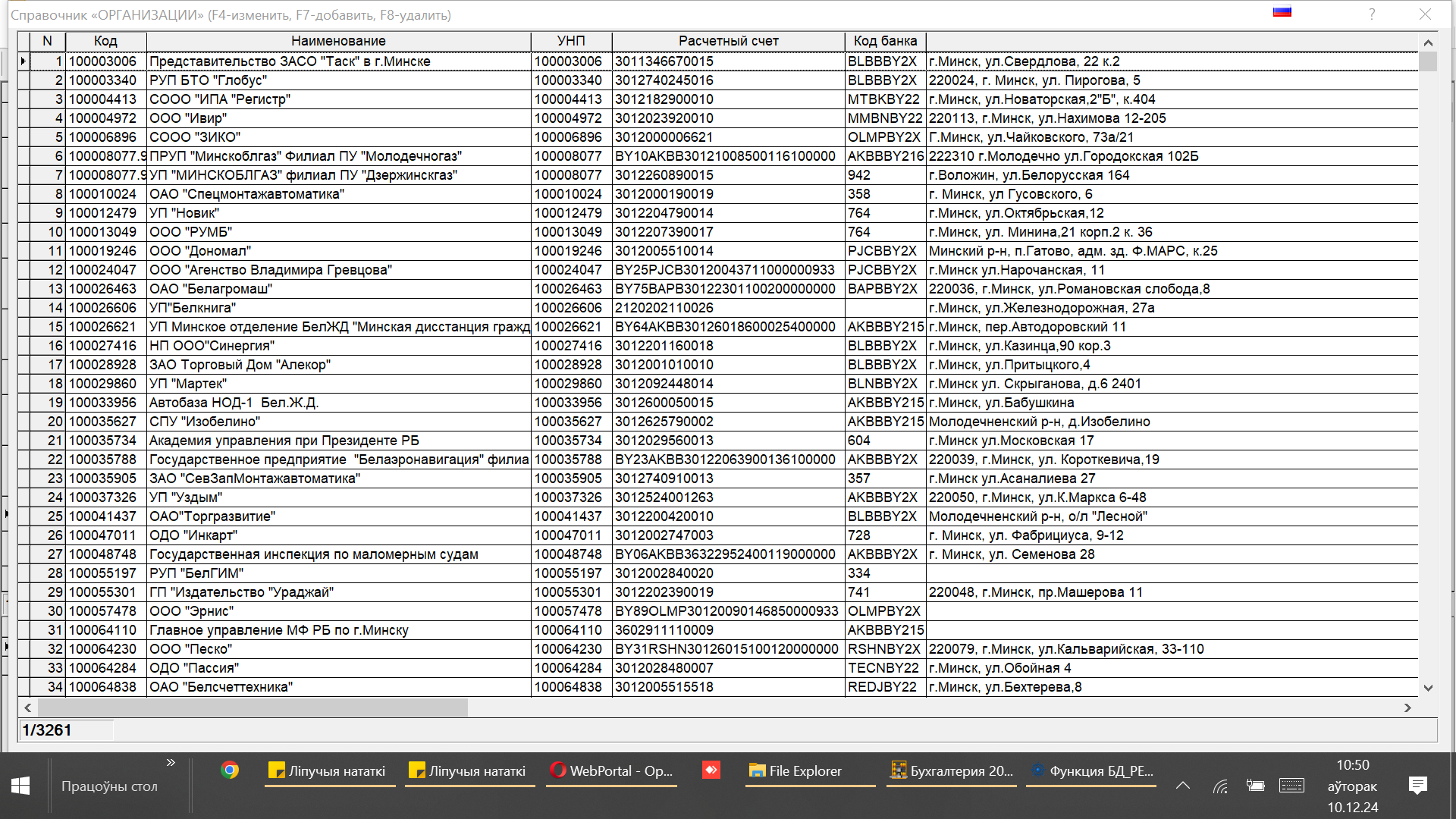Screen dimensions: 1456x819
Task: Click horizontal scrollbar left arrow
Action: (x=28, y=708)
